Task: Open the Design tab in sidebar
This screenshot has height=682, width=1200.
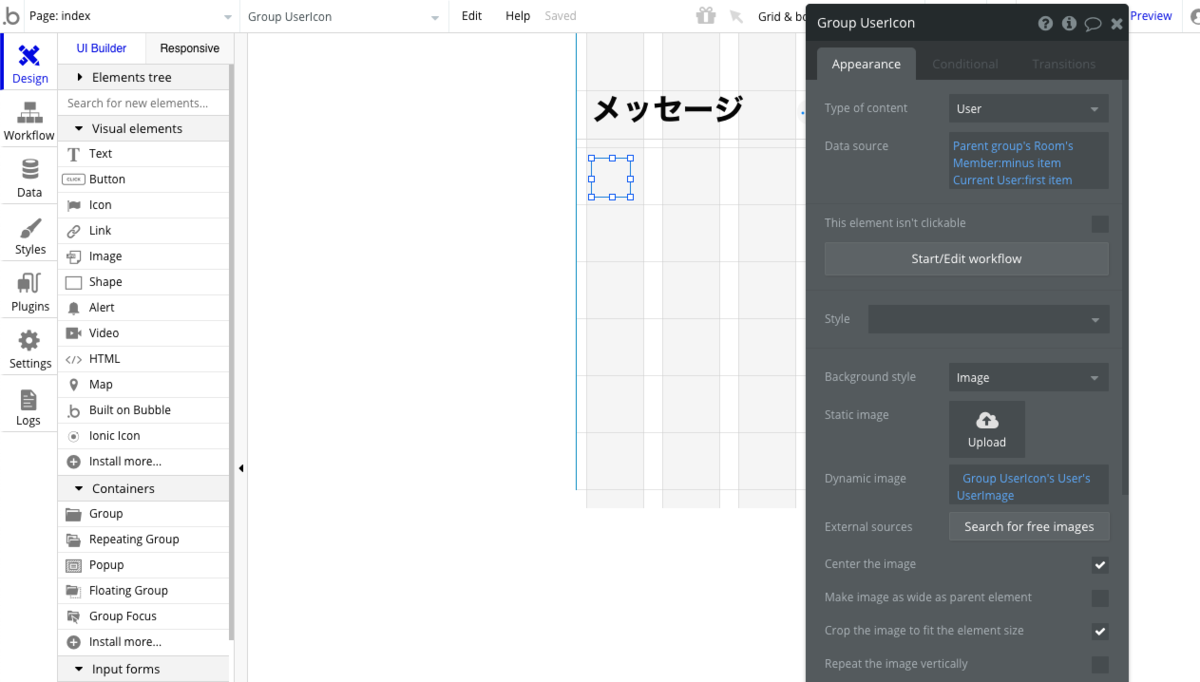Action: (29, 63)
